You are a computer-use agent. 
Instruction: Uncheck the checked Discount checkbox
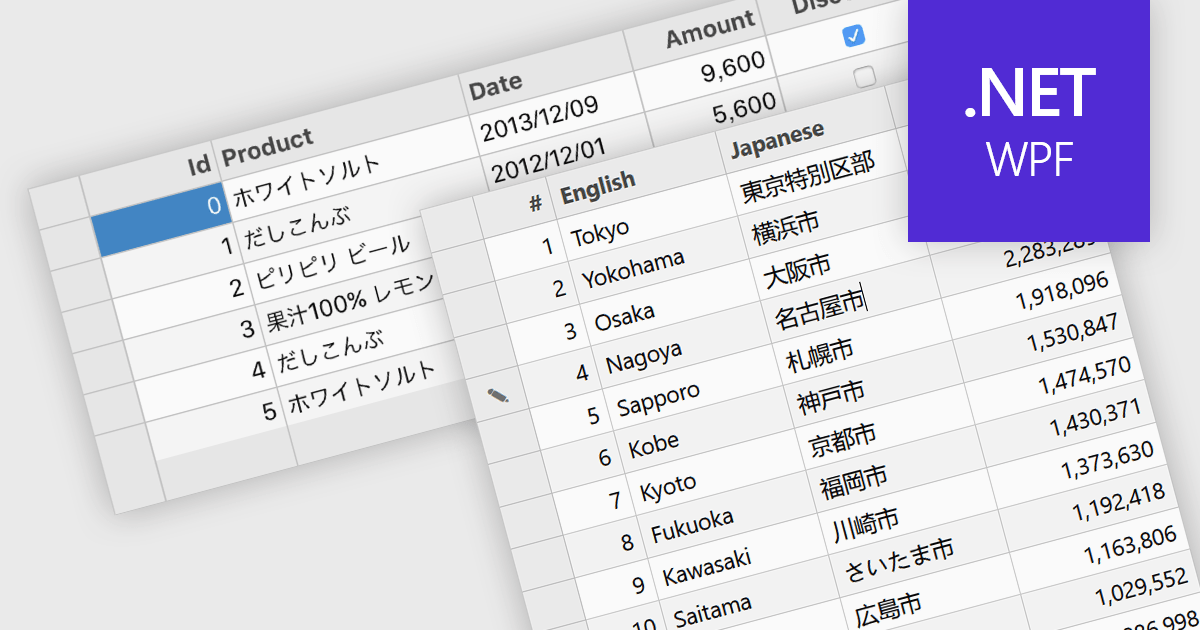[x=852, y=36]
